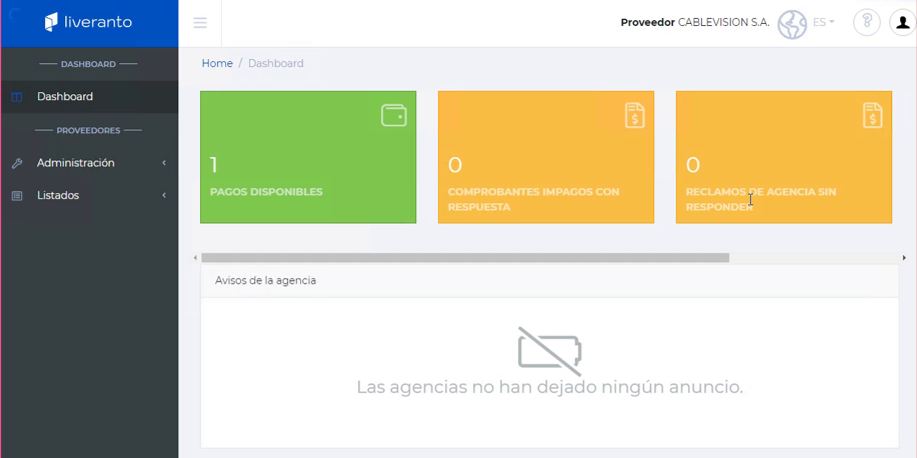Open Reclamos de Agencia sin Responder card
The width and height of the screenshot is (917, 458).
(784, 157)
